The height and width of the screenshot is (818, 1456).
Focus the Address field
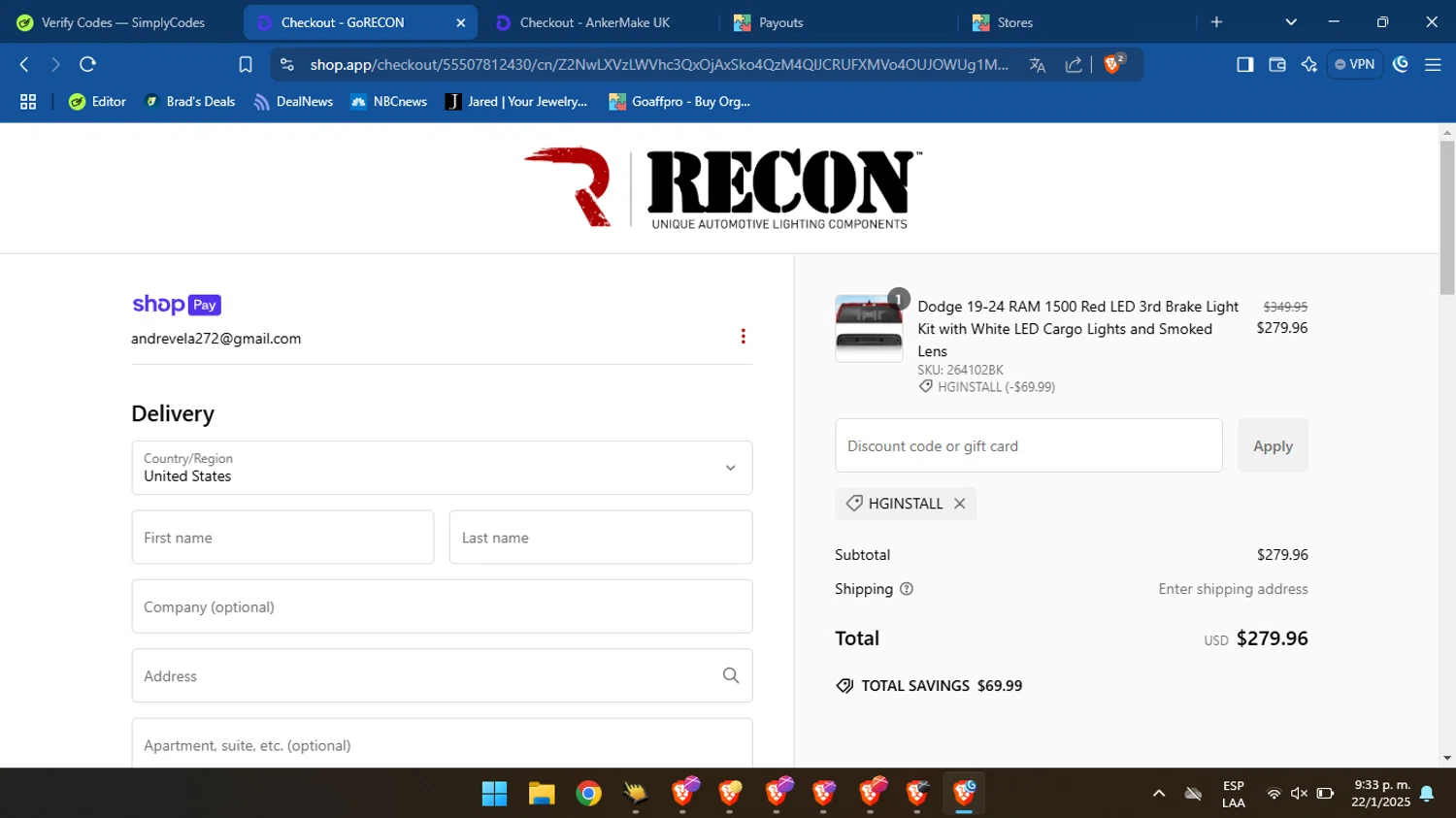tap(442, 675)
